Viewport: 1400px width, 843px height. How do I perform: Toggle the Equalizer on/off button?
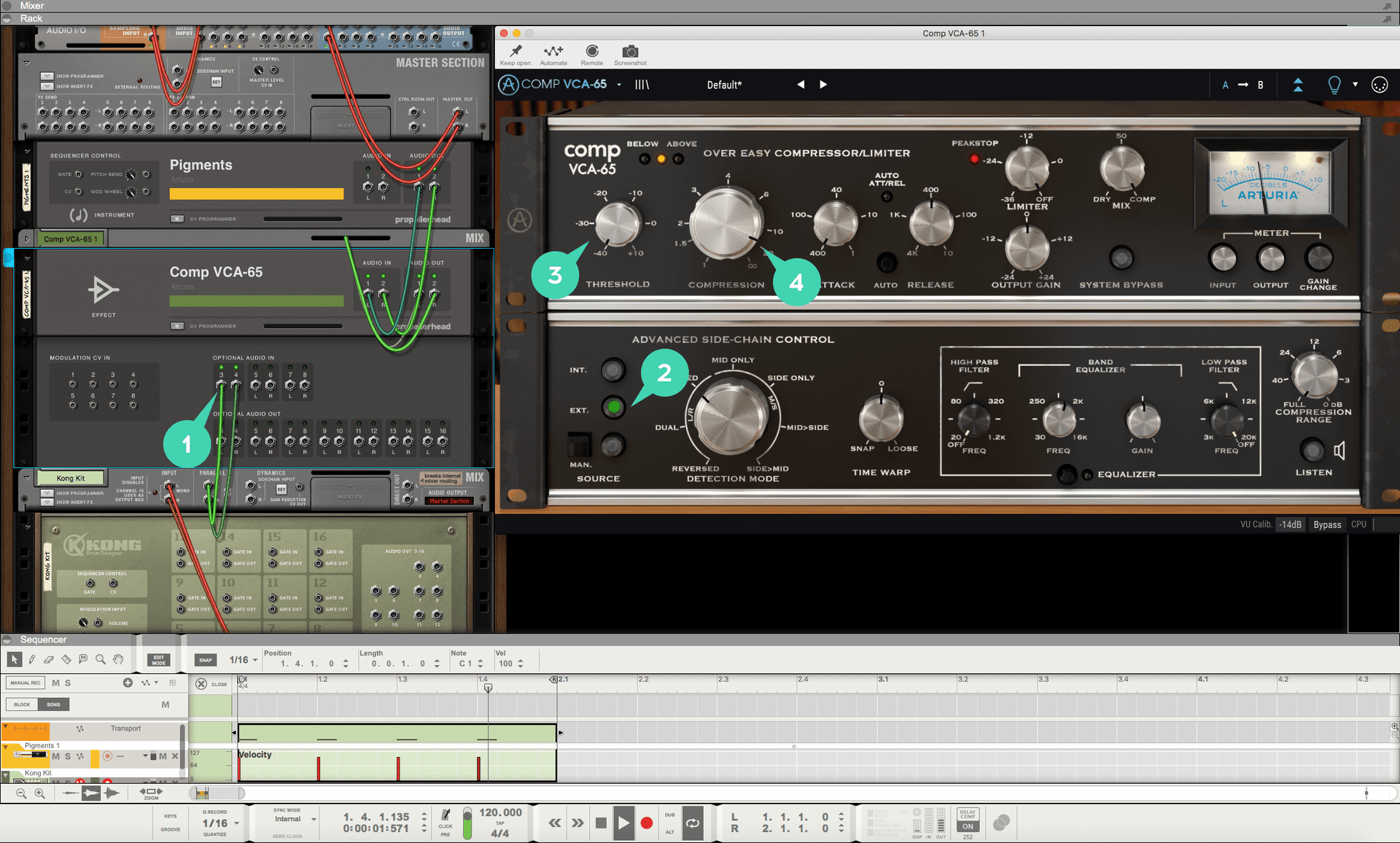tap(1066, 475)
